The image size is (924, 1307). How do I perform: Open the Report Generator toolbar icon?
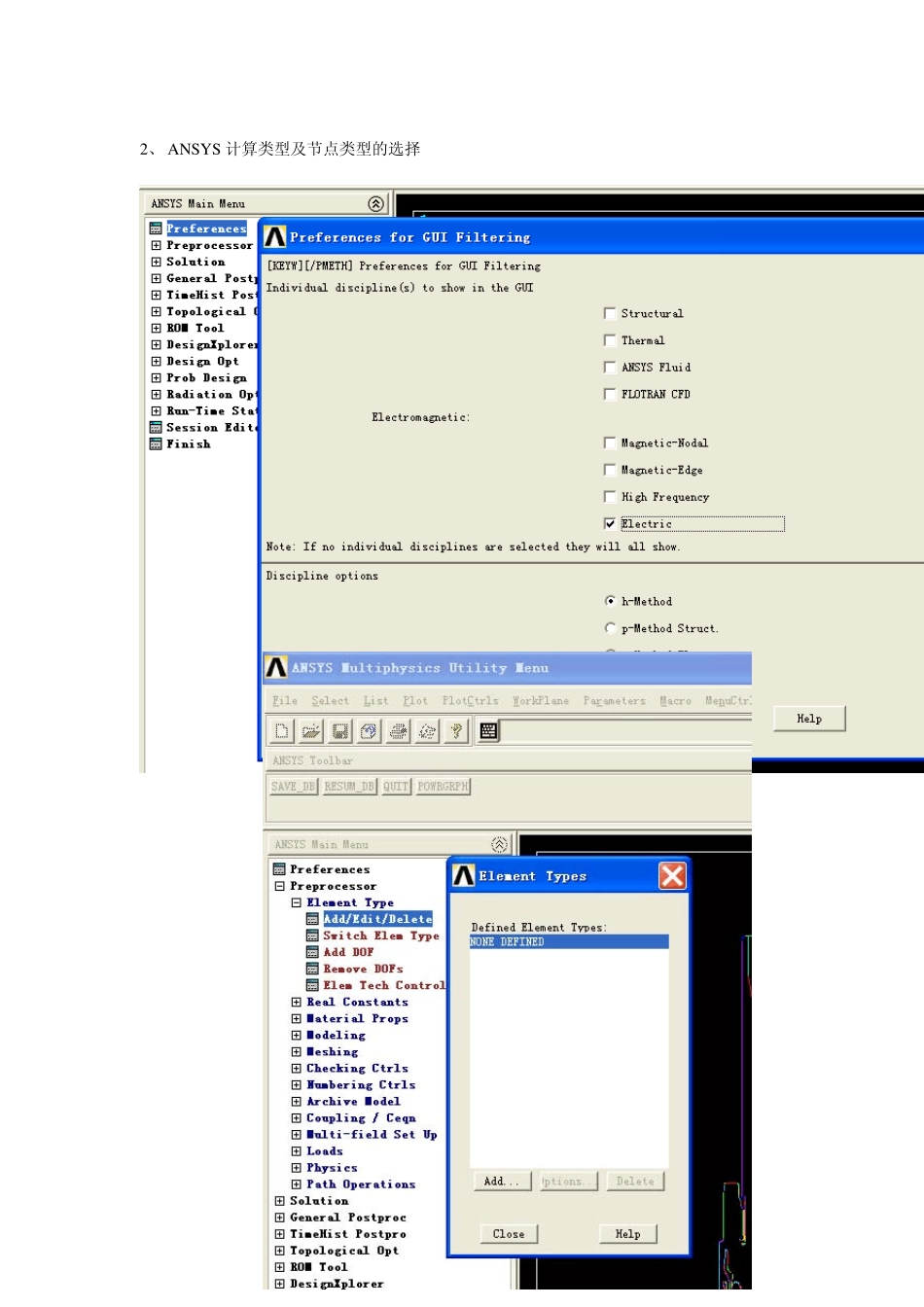tap(427, 731)
